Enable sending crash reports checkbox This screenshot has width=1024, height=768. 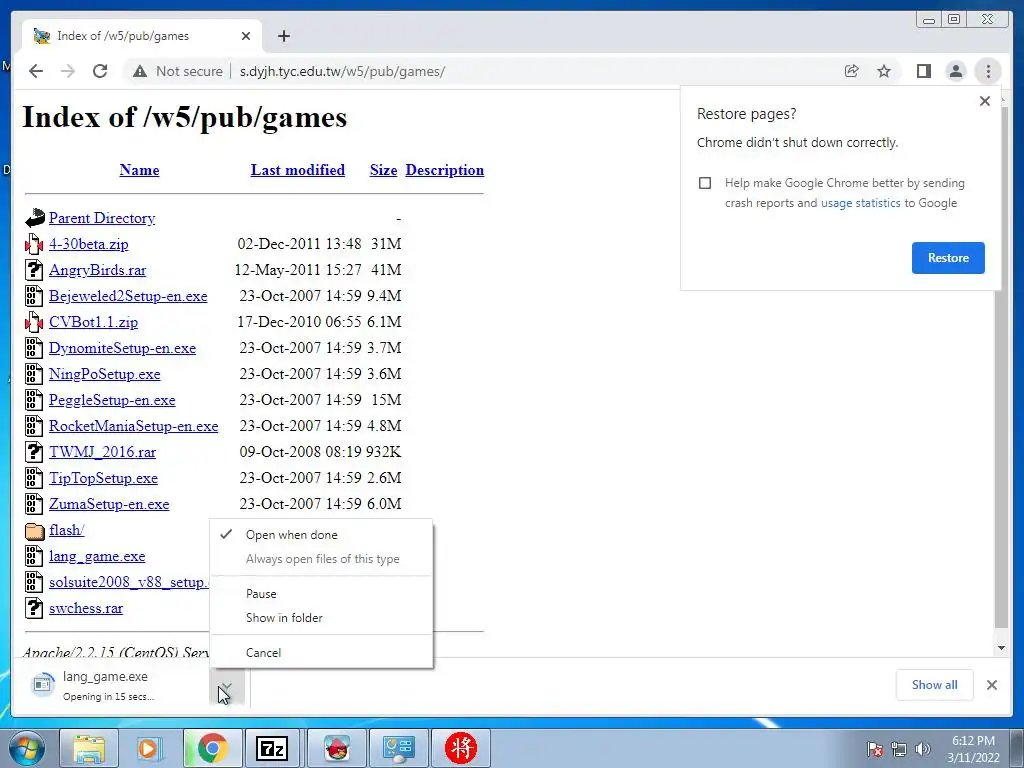[x=705, y=183]
